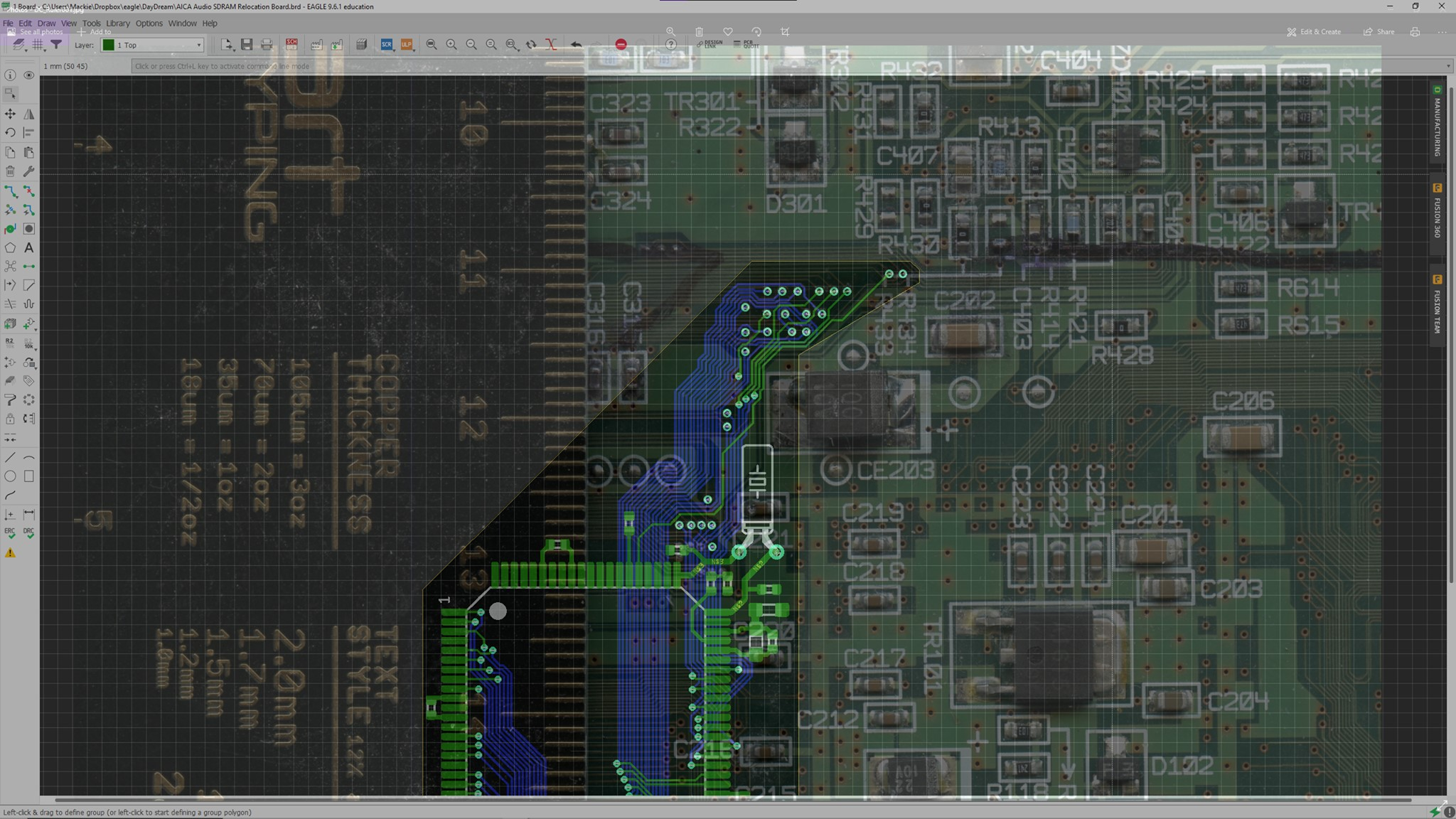Select the Align tool
This screenshot has width=1456, height=819.
(x=29, y=132)
